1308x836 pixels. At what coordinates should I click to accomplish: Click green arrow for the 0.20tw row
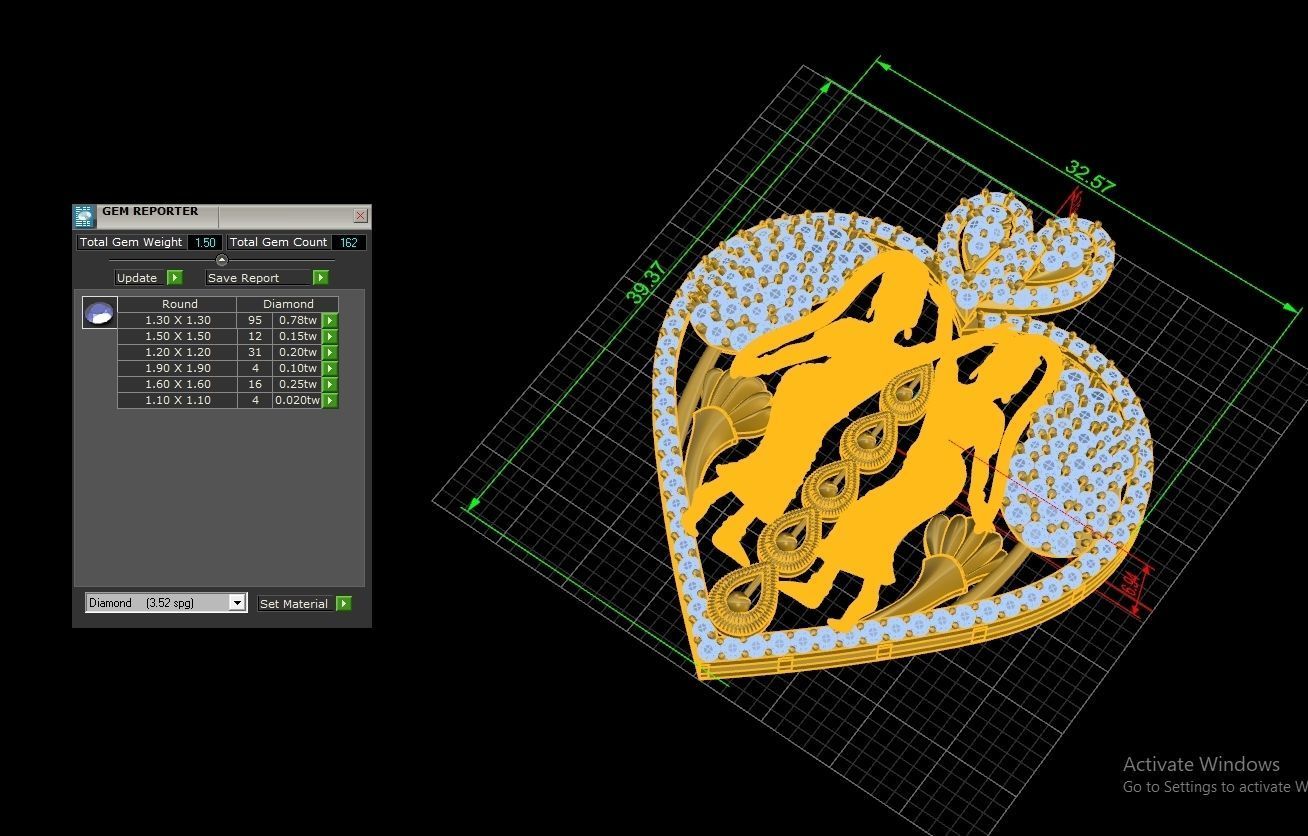coord(330,353)
